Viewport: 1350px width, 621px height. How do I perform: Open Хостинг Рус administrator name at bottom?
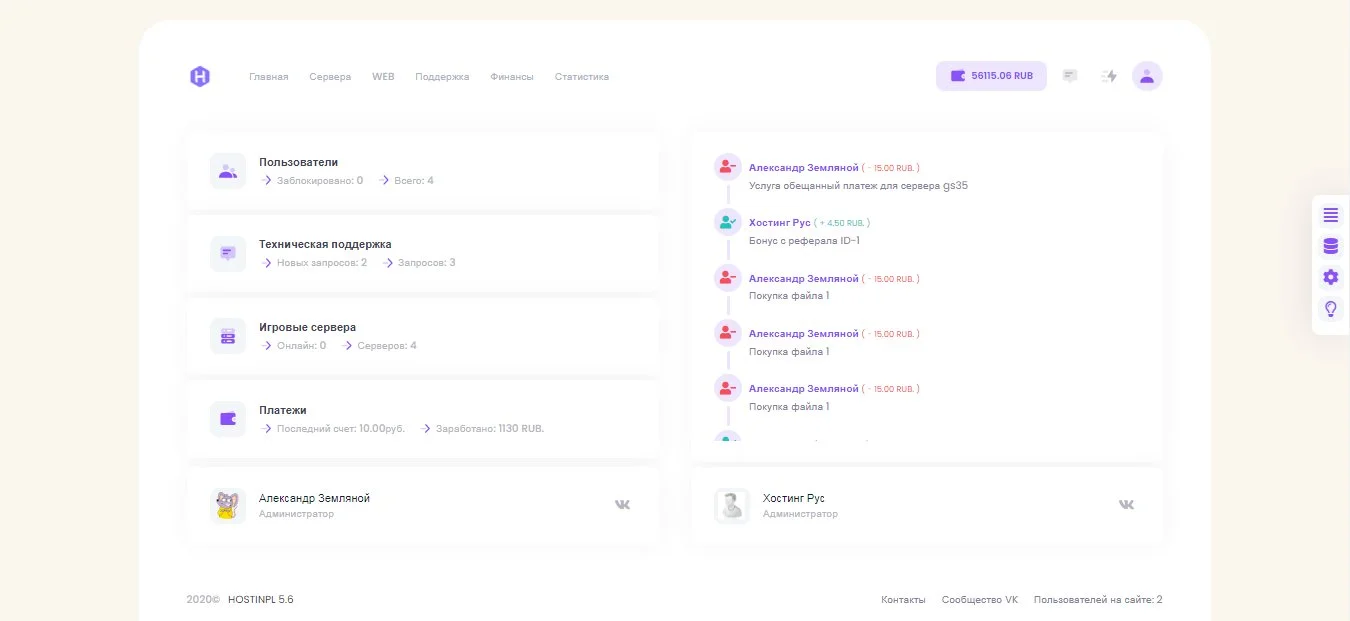pyautogui.click(x=794, y=498)
